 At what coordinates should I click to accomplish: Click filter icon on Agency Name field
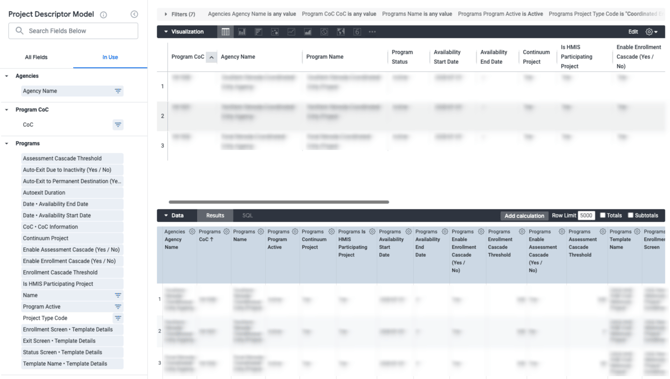click(118, 91)
